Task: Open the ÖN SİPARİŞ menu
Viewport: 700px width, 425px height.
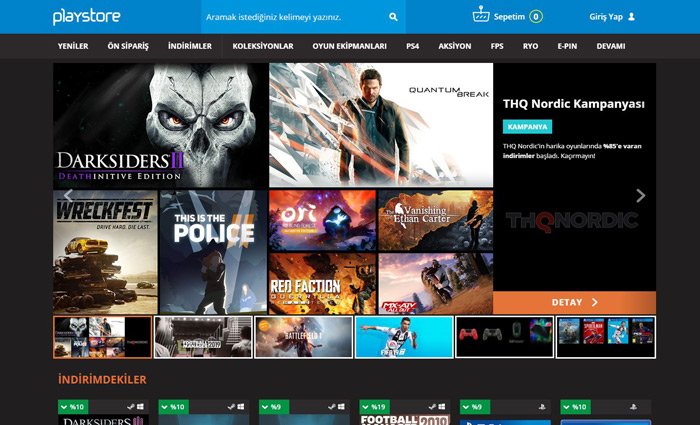Action: click(128, 46)
